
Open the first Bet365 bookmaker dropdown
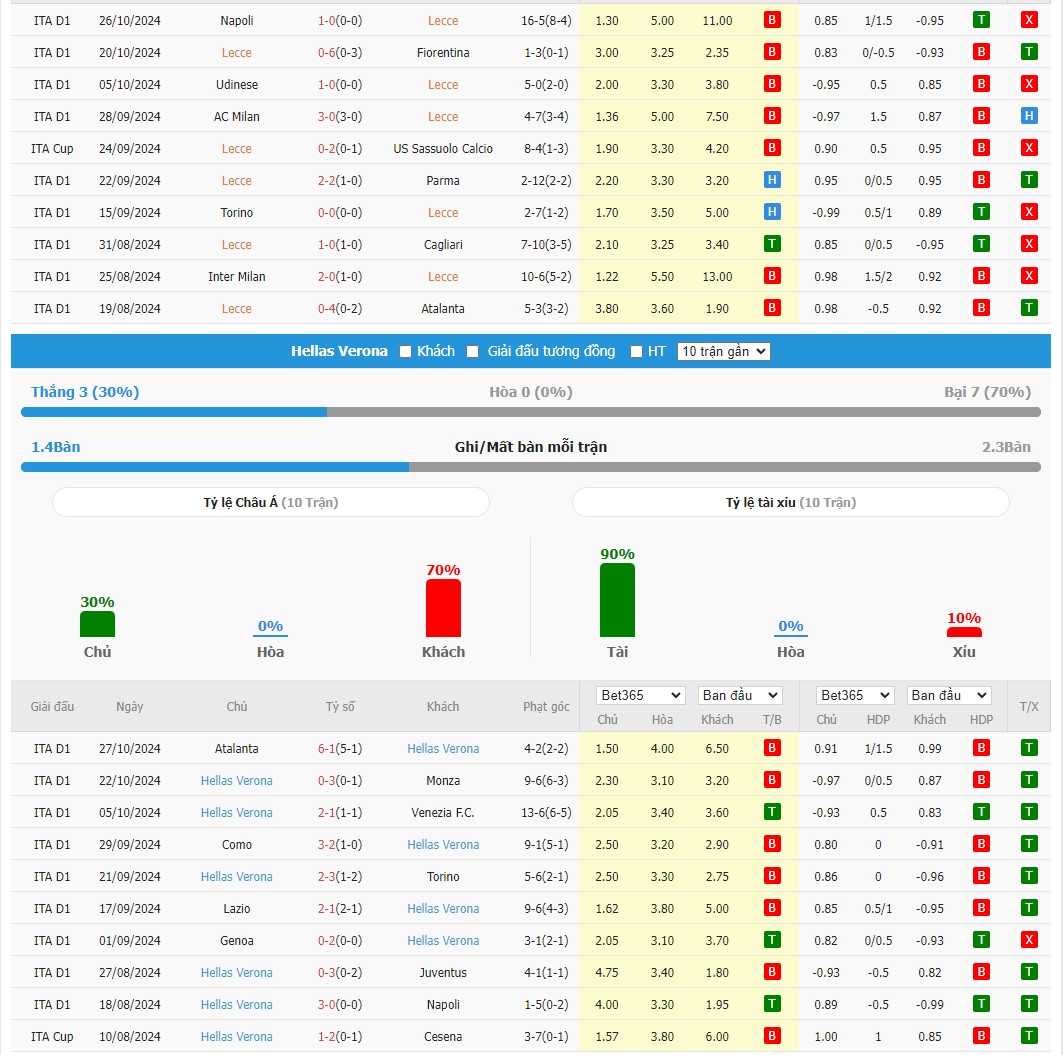[x=641, y=695]
